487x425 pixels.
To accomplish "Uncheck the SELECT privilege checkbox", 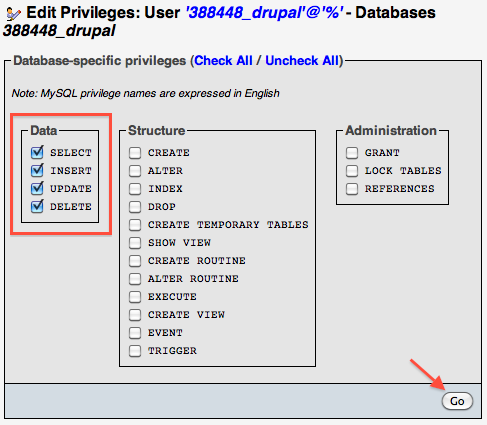I will point(37,152).
